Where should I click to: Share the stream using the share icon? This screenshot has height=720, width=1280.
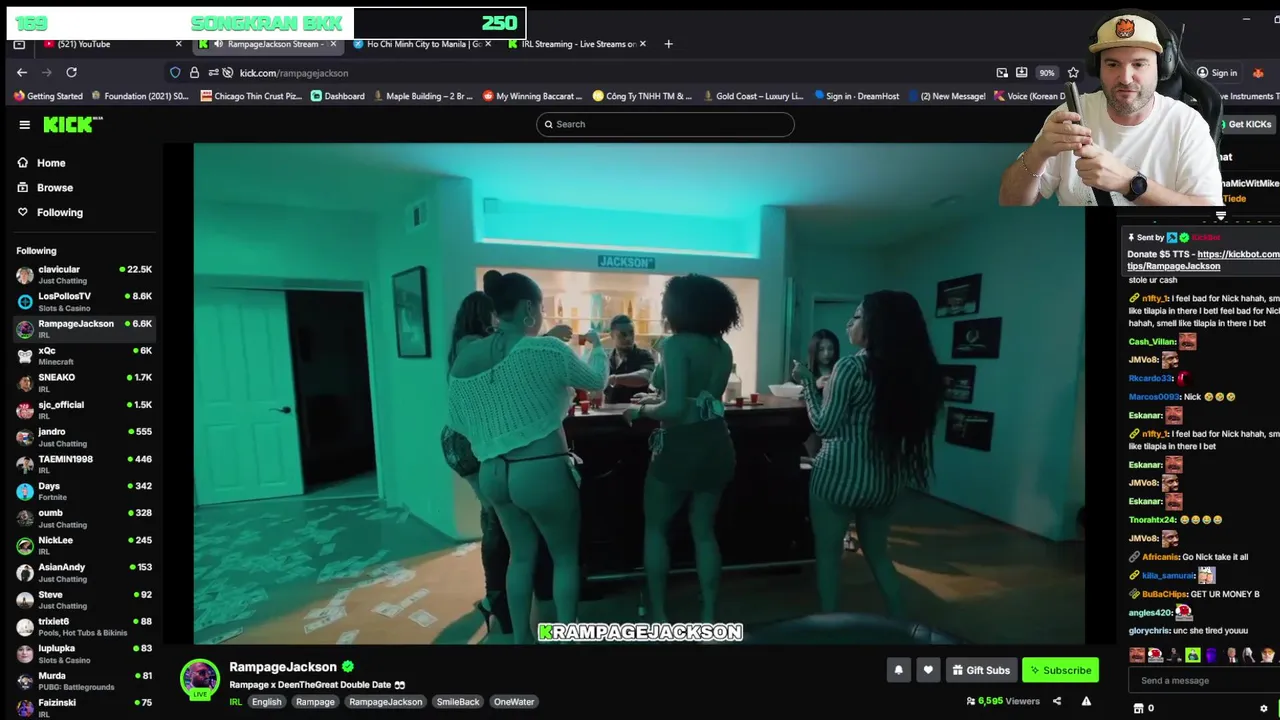tap(1057, 701)
